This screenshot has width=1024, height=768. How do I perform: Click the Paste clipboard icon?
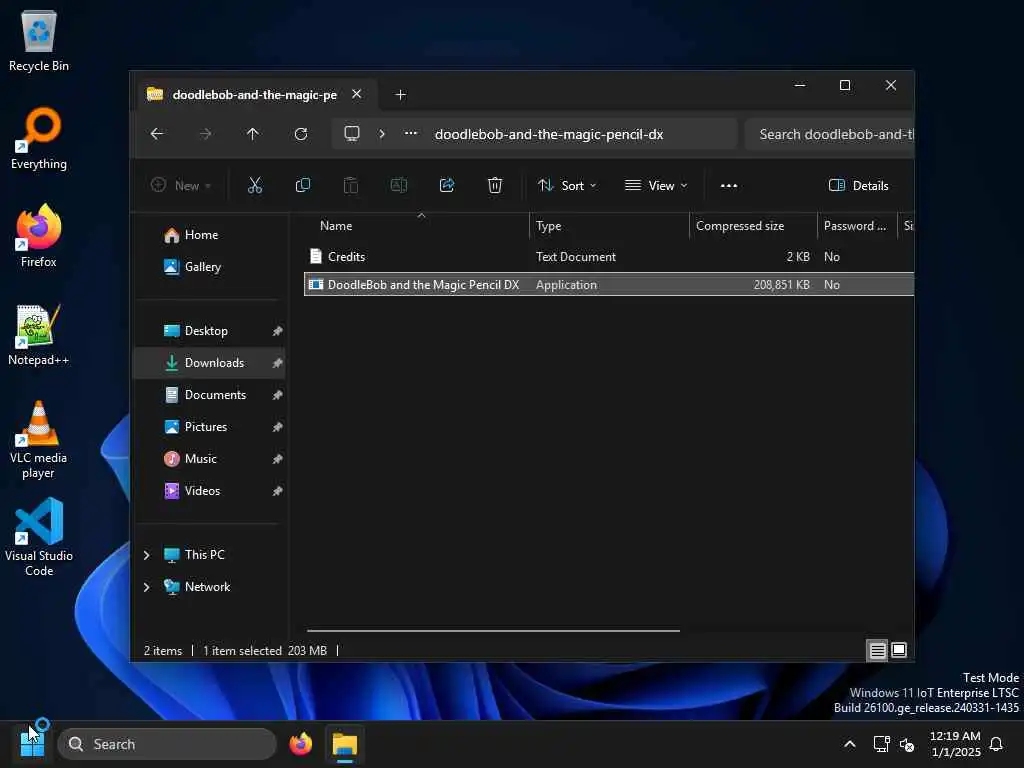click(x=351, y=185)
